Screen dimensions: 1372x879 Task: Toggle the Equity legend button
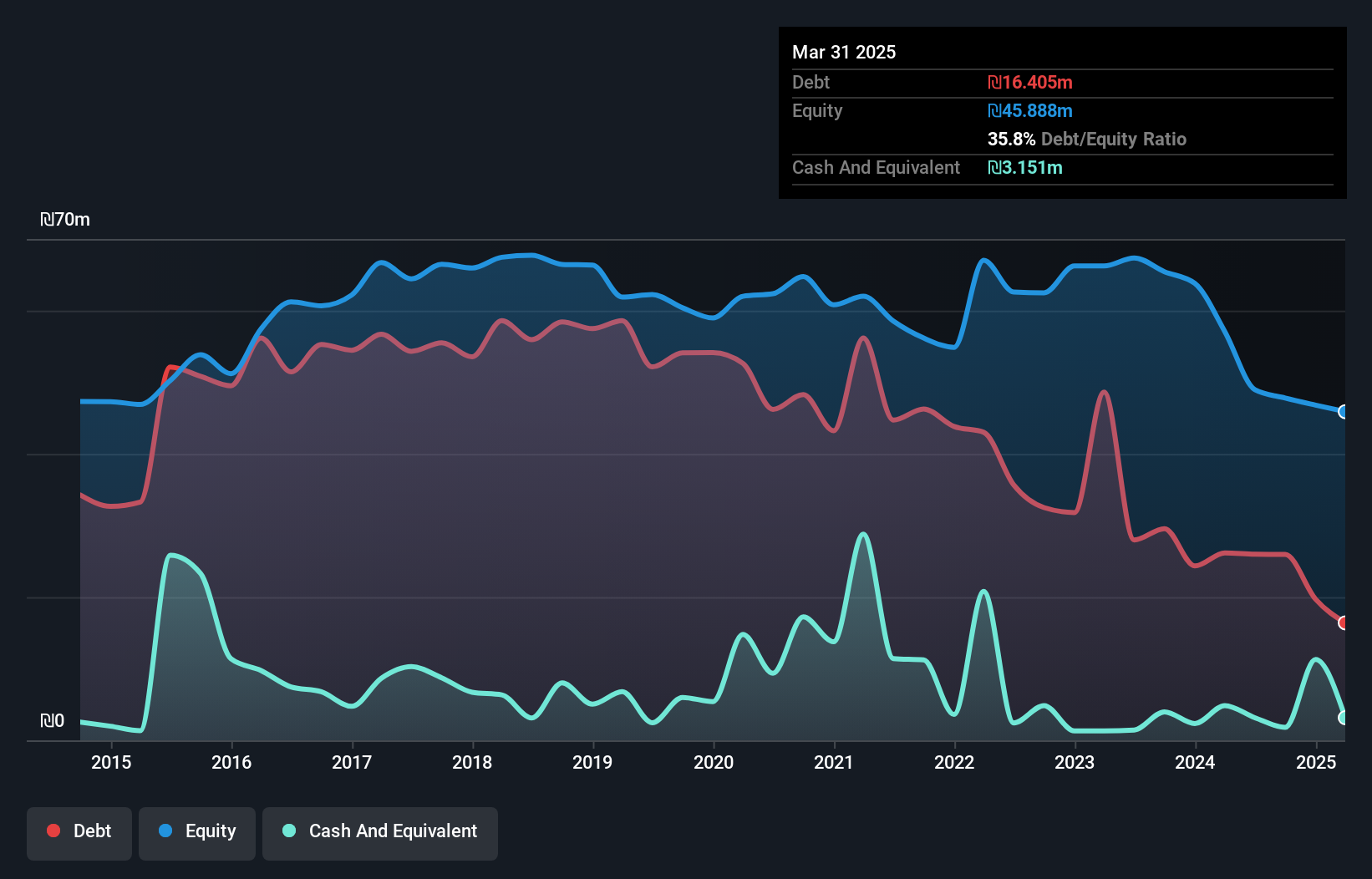click(x=197, y=831)
